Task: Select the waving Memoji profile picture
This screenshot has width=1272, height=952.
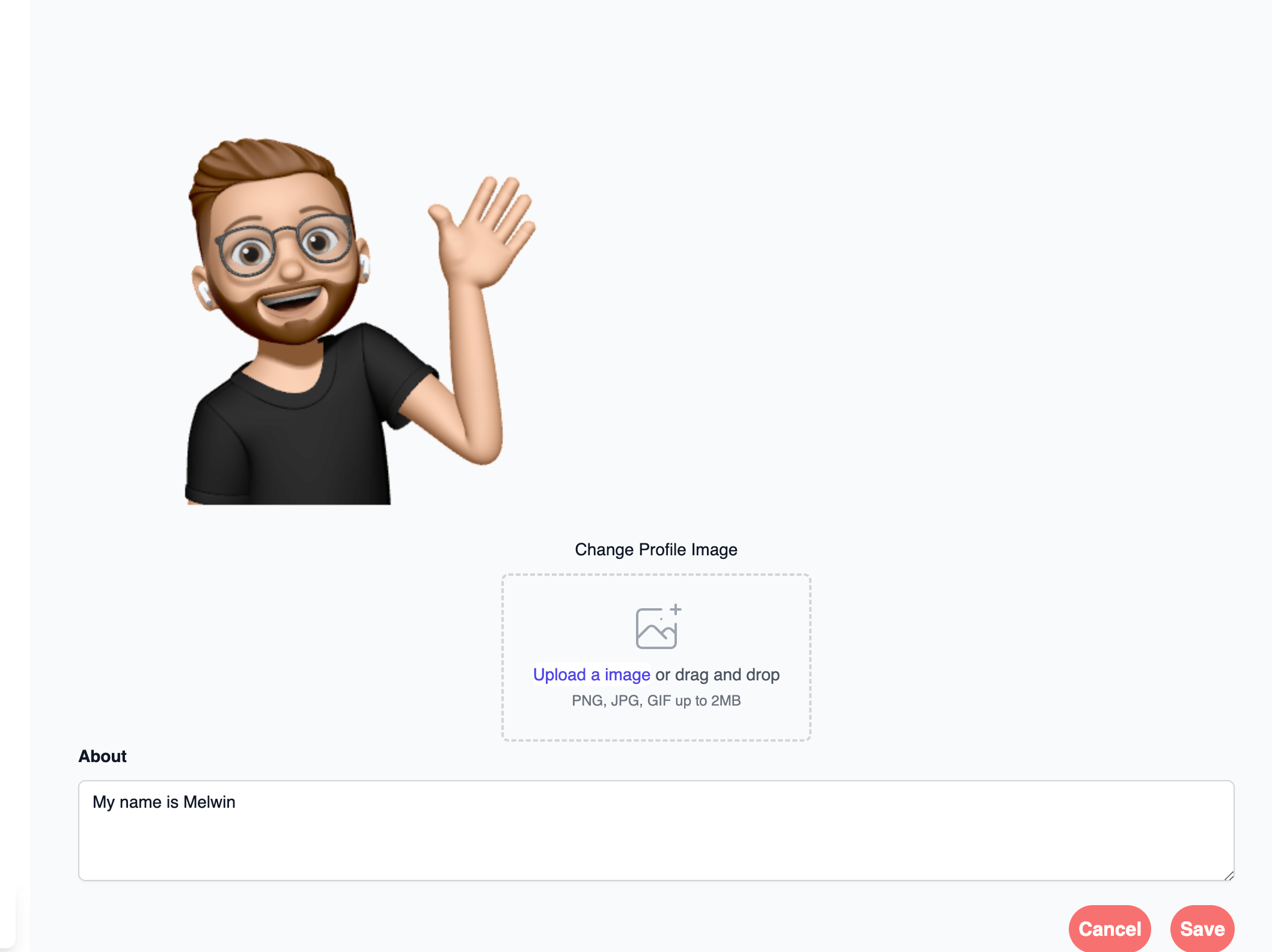Action: pyautogui.click(x=361, y=322)
